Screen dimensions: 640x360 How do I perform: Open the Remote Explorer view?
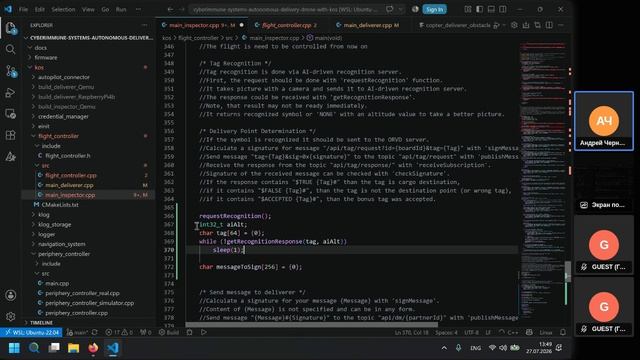[11, 114]
